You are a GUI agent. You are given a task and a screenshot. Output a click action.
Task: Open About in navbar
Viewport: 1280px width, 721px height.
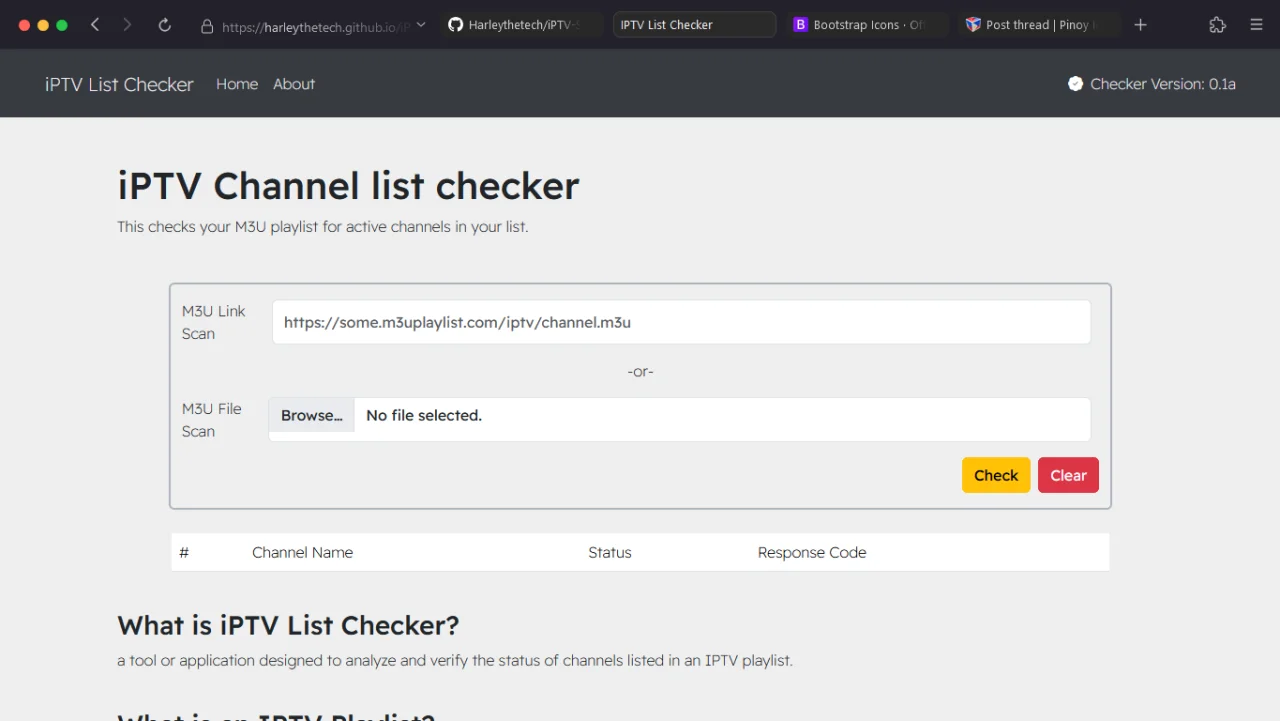294,84
